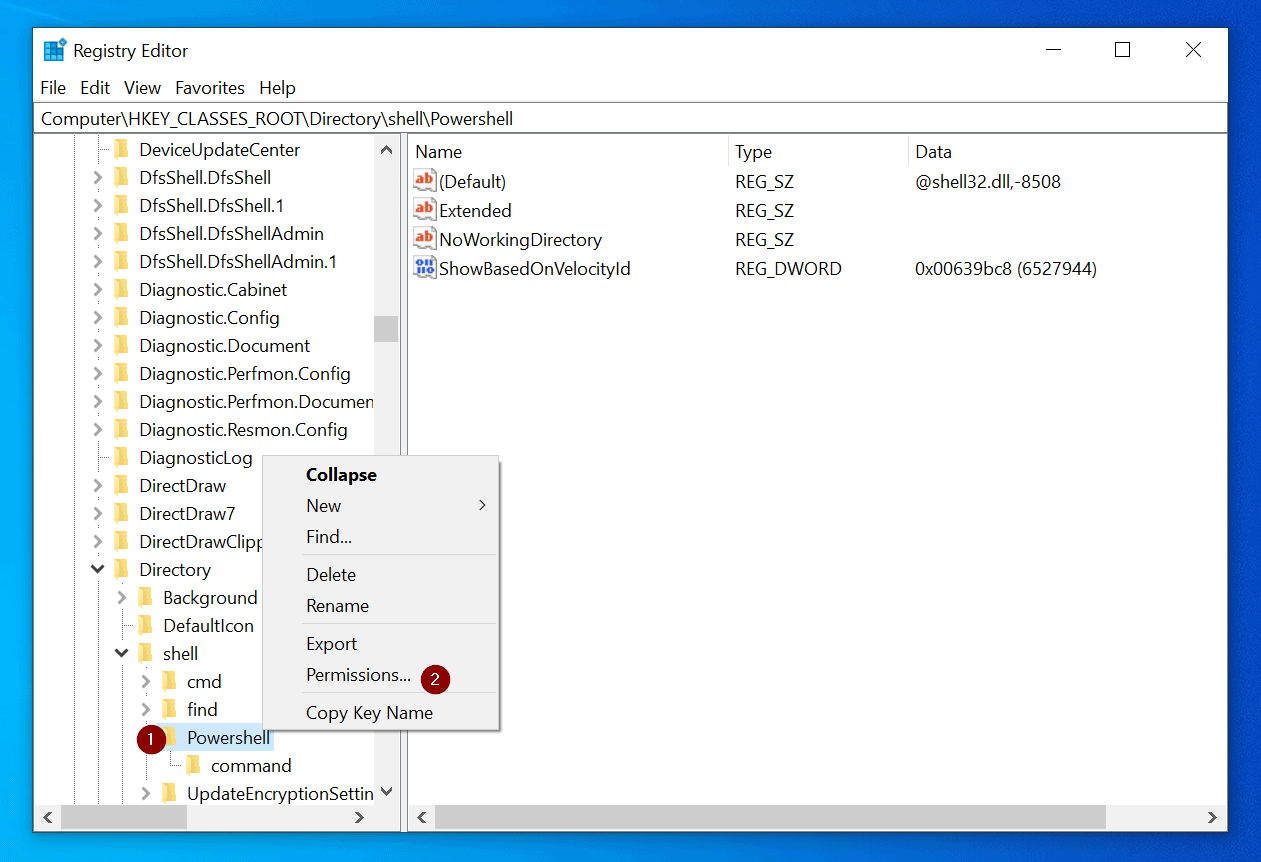Select Copy Key Name in context menu
1261x862 pixels.
pyautogui.click(x=381, y=713)
